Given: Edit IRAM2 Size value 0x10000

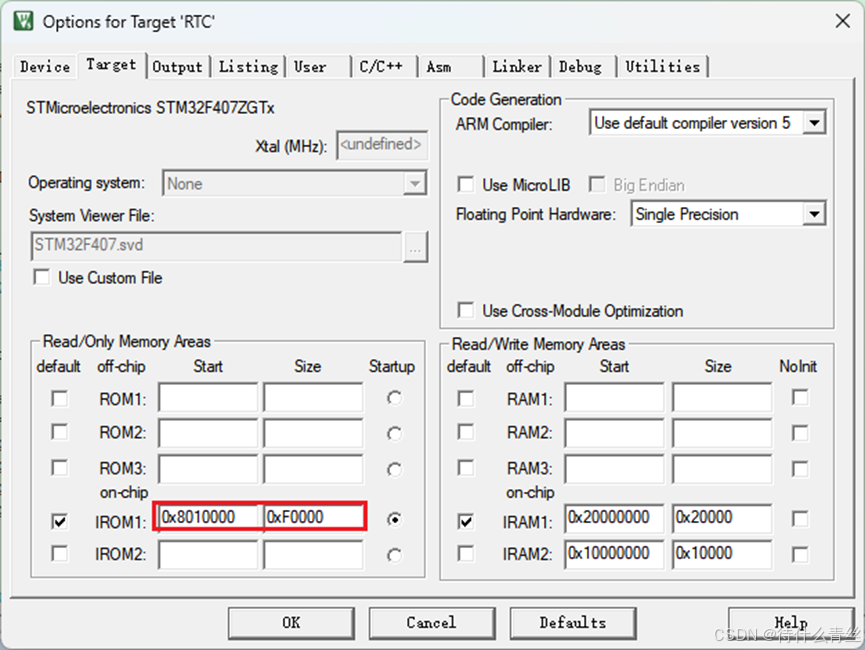Looking at the screenshot, I should pyautogui.click(x=722, y=554).
